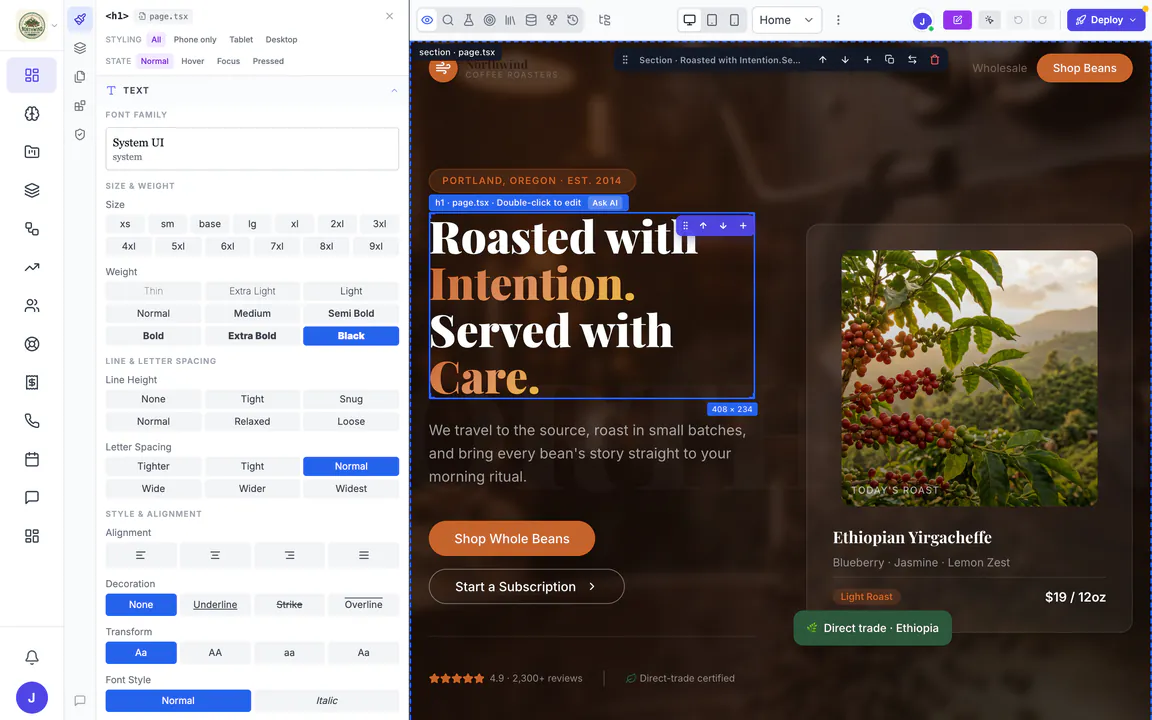This screenshot has width=1152, height=720.
Task: Select the Pressed state tab
Action: point(268,61)
